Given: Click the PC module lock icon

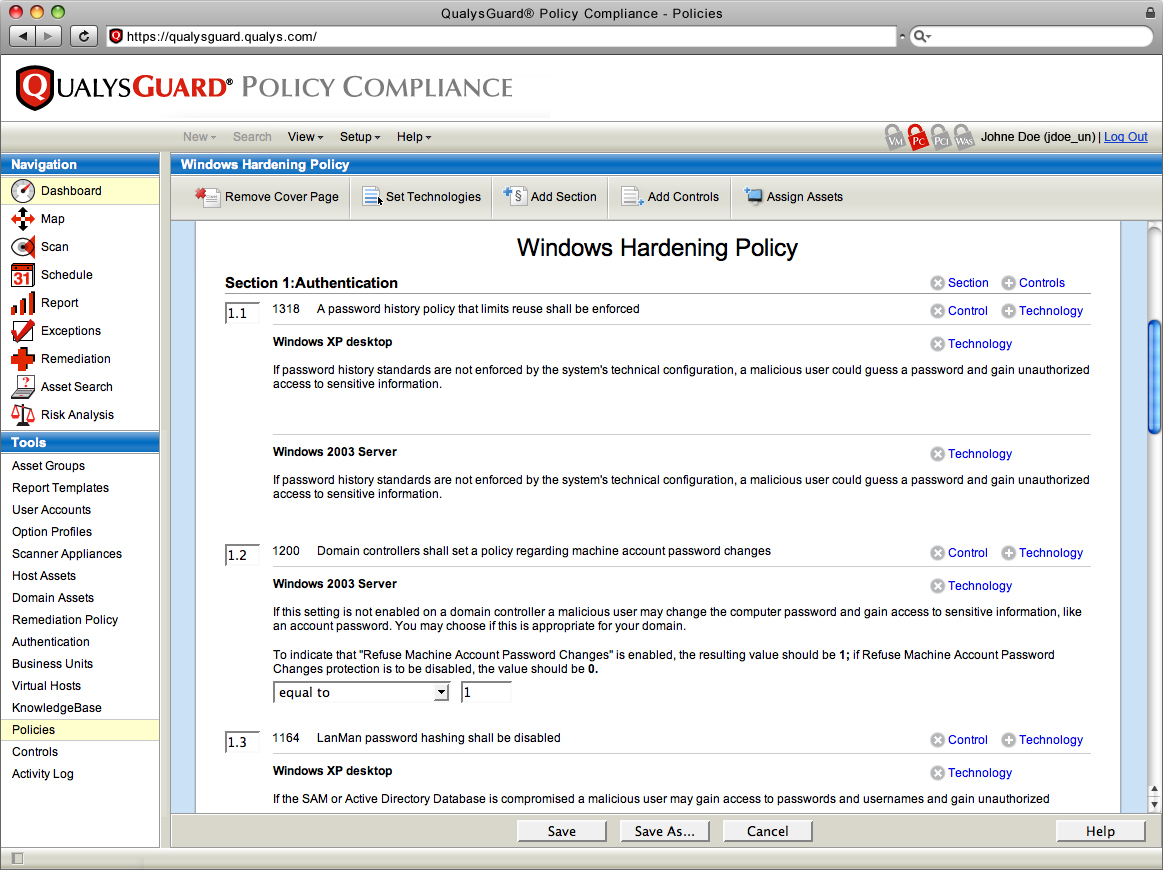Looking at the screenshot, I should (917, 138).
